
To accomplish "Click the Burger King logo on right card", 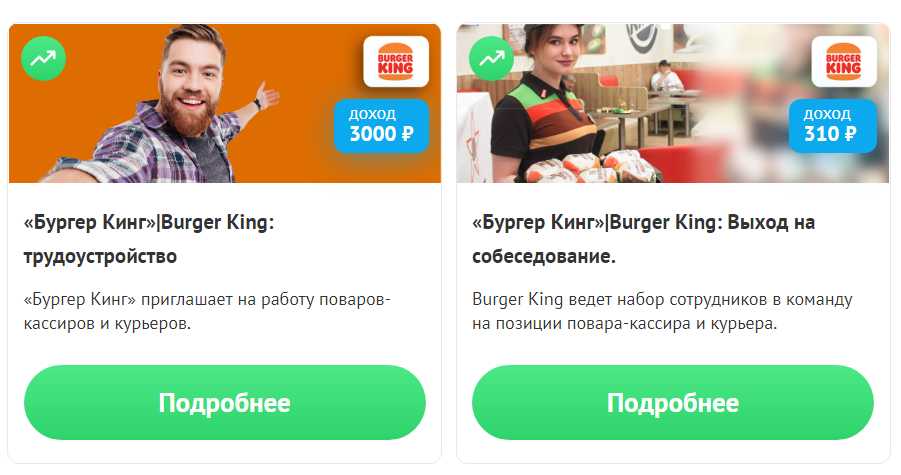I will pos(844,61).
